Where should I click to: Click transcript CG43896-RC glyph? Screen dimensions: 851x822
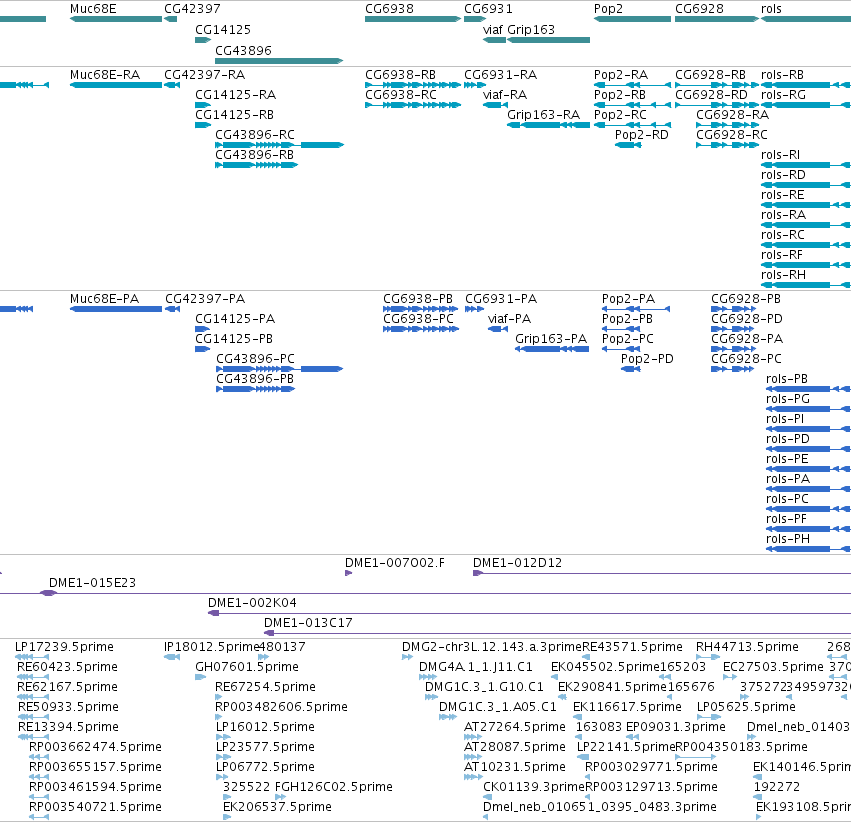(279, 145)
